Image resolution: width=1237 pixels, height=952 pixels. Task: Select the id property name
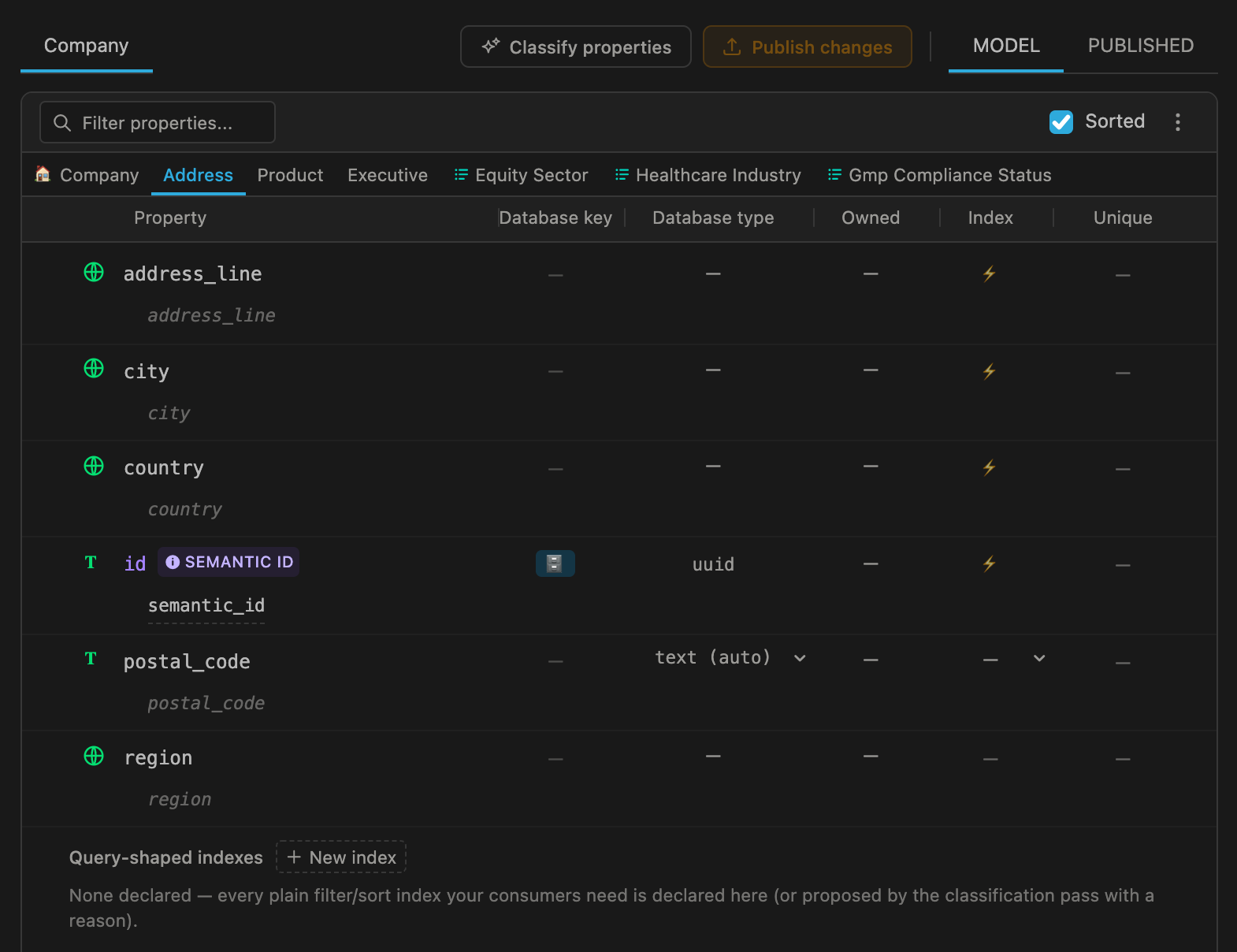click(x=135, y=563)
